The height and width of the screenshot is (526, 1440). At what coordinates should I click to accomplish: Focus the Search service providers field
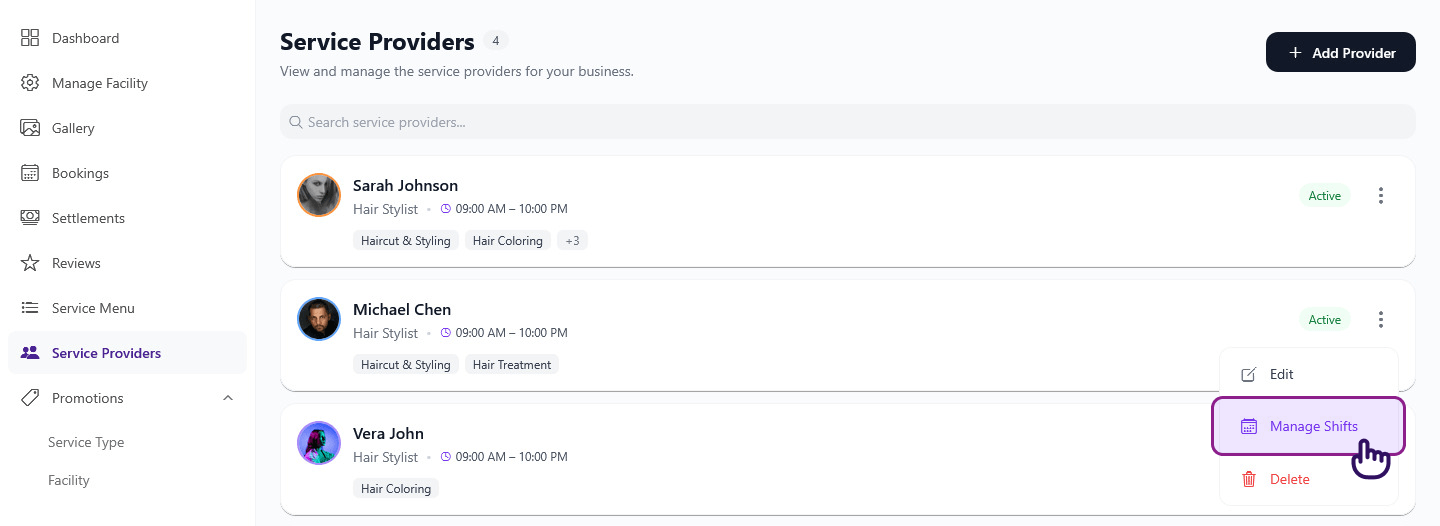pos(847,122)
